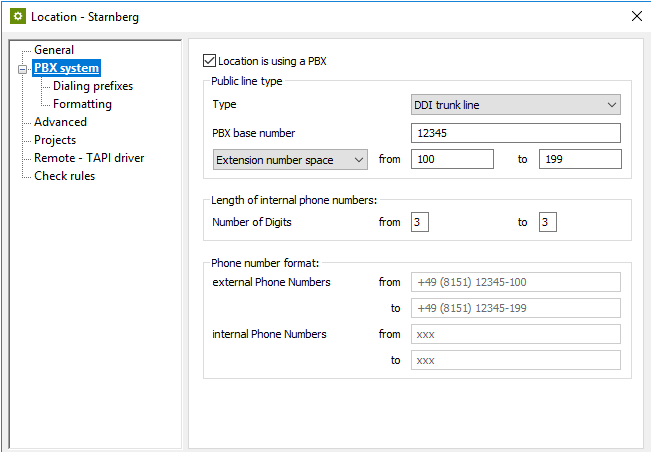Click external Phone Numbers from field
Image resolution: width=651 pixels, height=452 pixels.
[x=516, y=282]
